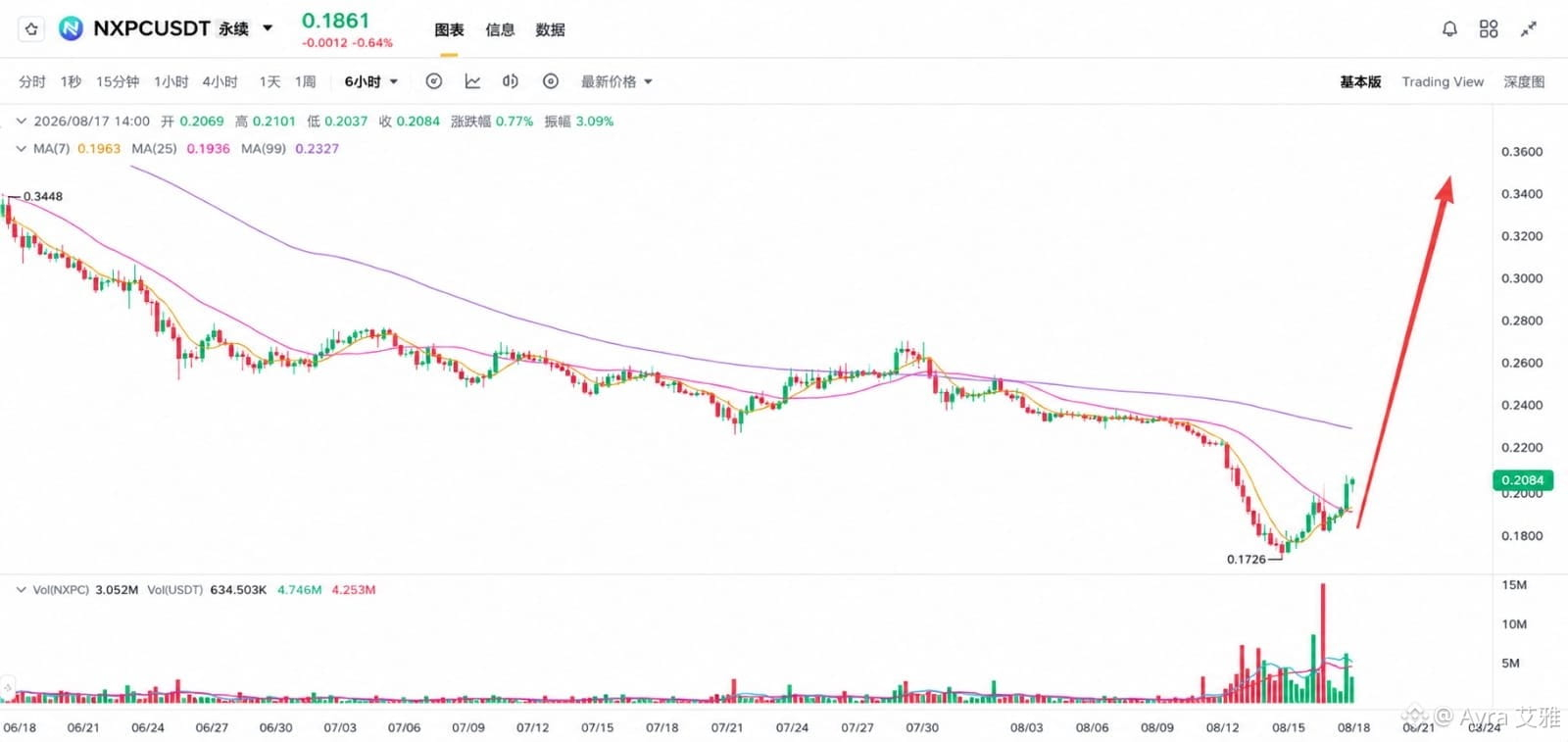The height and width of the screenshot is (742, 1568).
Task: Click the 0.1726 low price marker
Action: [1247, 560]
